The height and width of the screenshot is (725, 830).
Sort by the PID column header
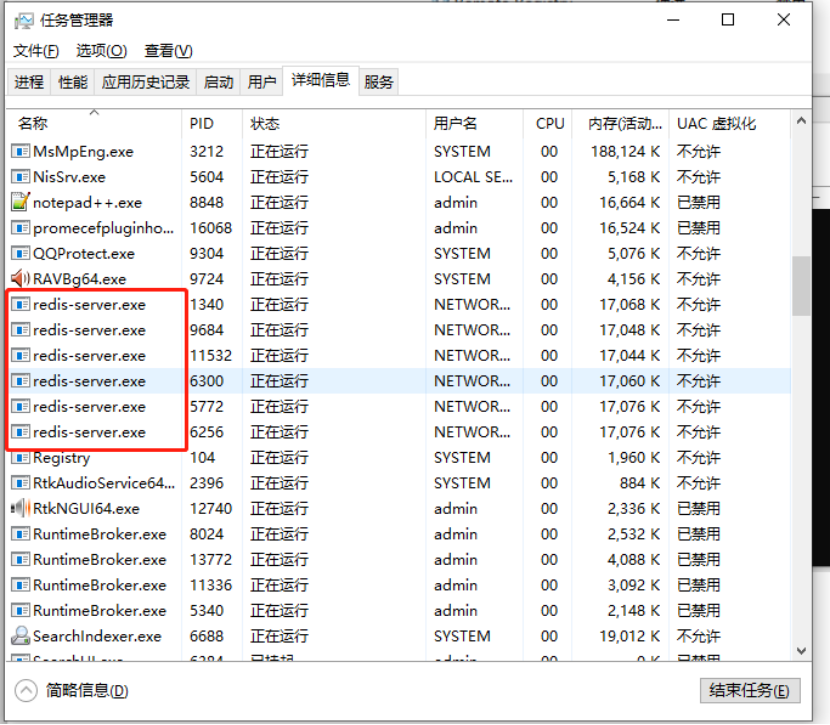[212, 123]
